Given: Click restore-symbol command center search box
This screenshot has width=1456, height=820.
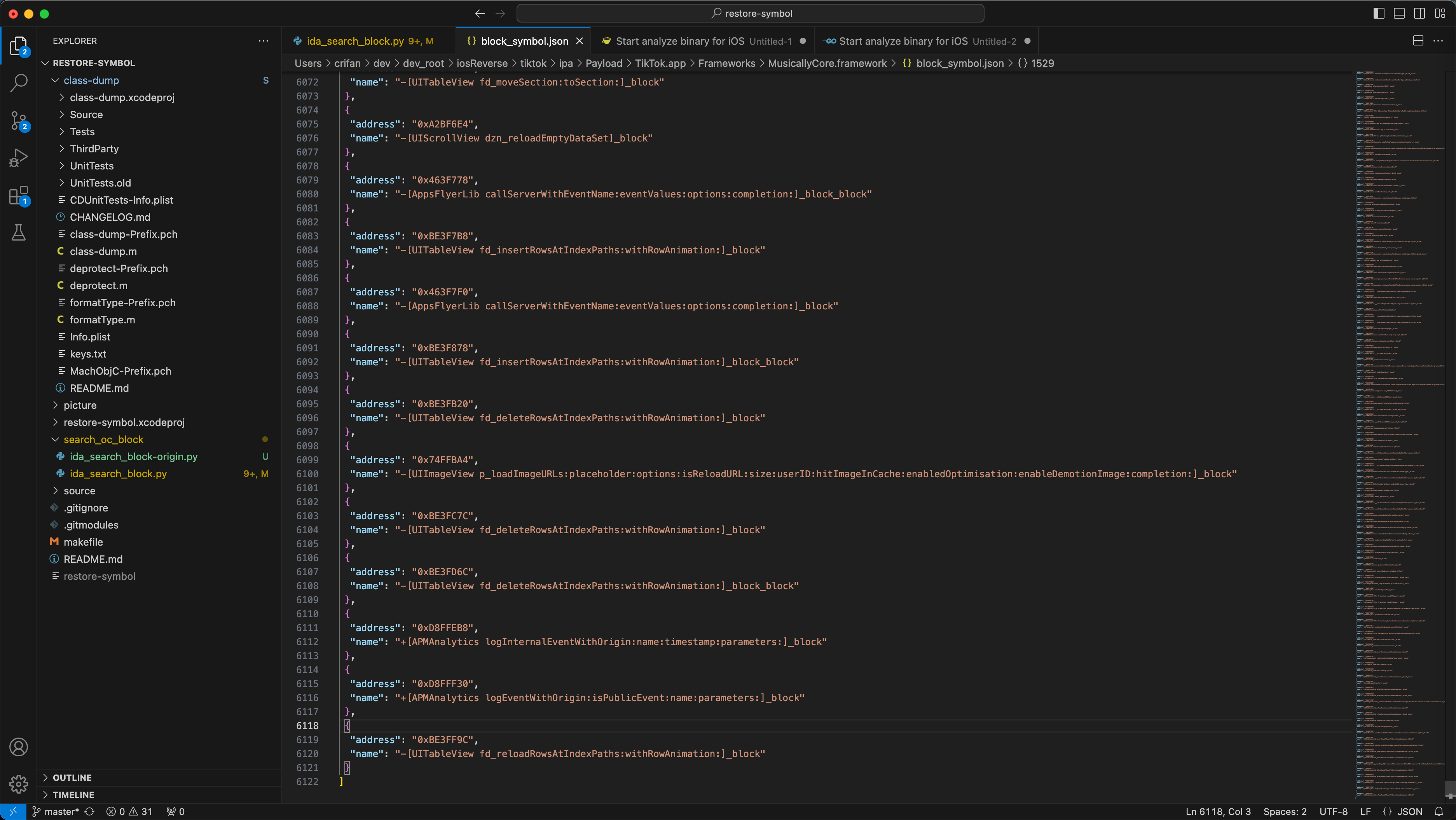Looking at the screenshot, I should coord(751,14).
